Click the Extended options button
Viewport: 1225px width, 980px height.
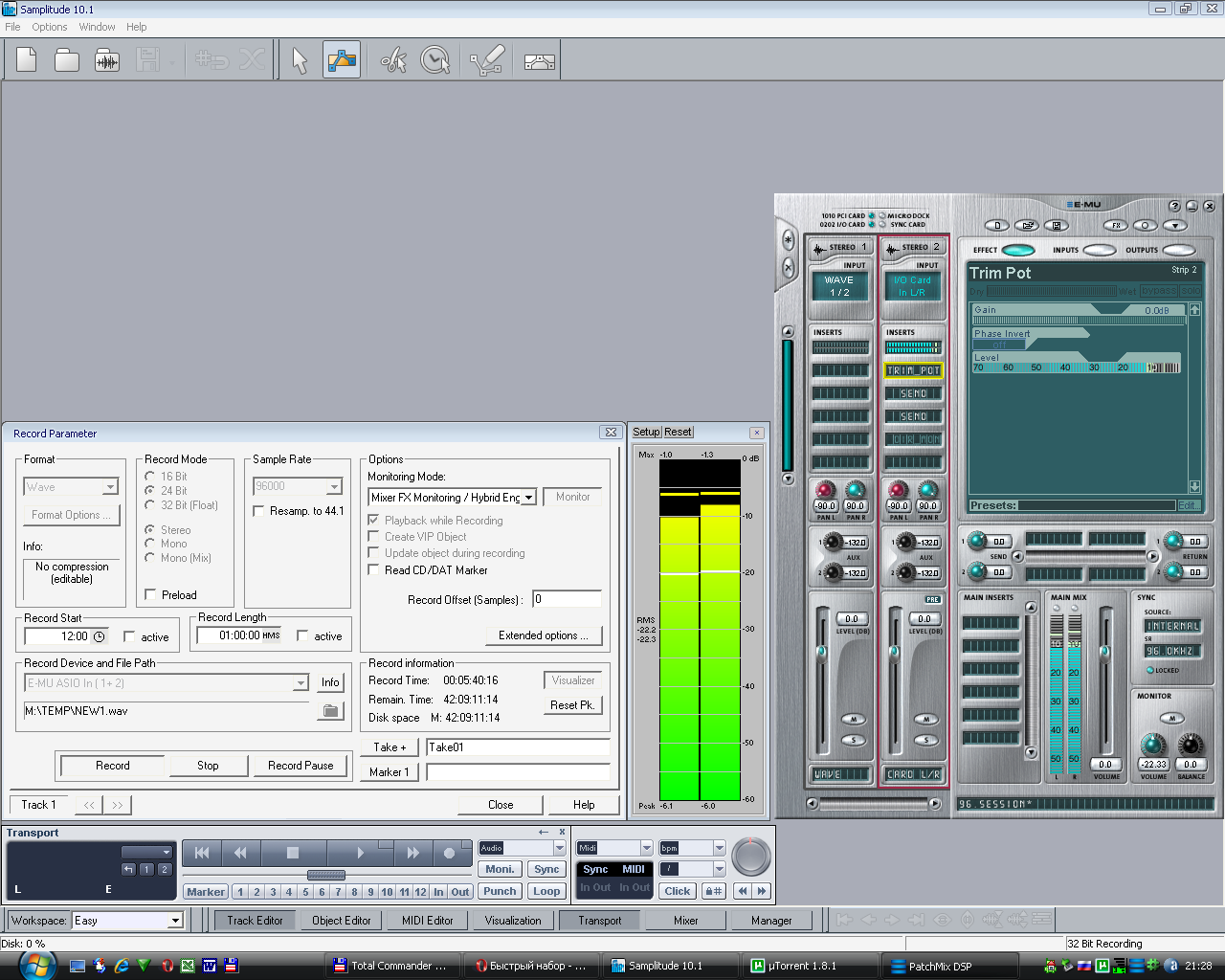[543, 635]
